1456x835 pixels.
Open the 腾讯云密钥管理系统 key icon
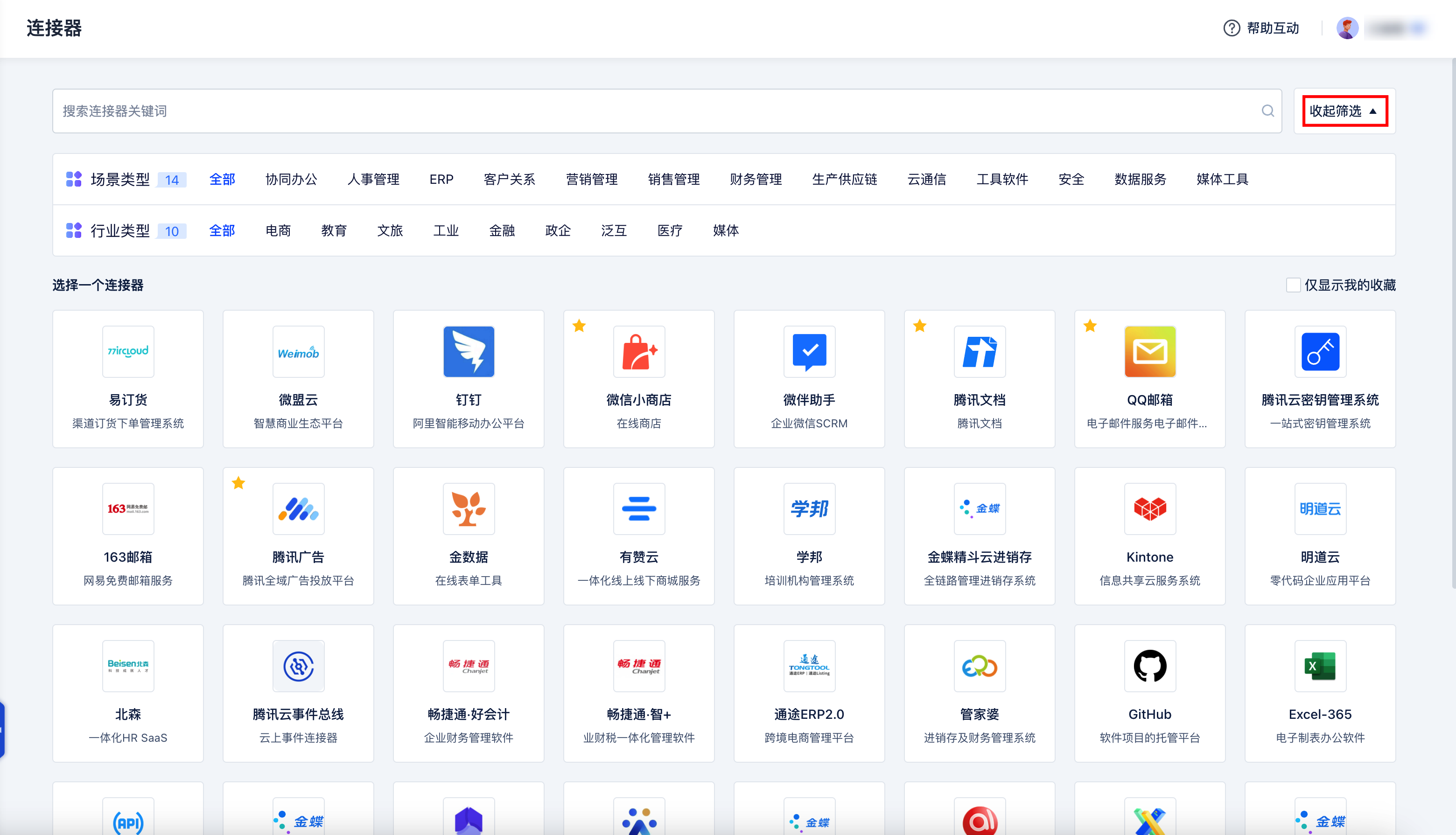tap(1321, 352)
